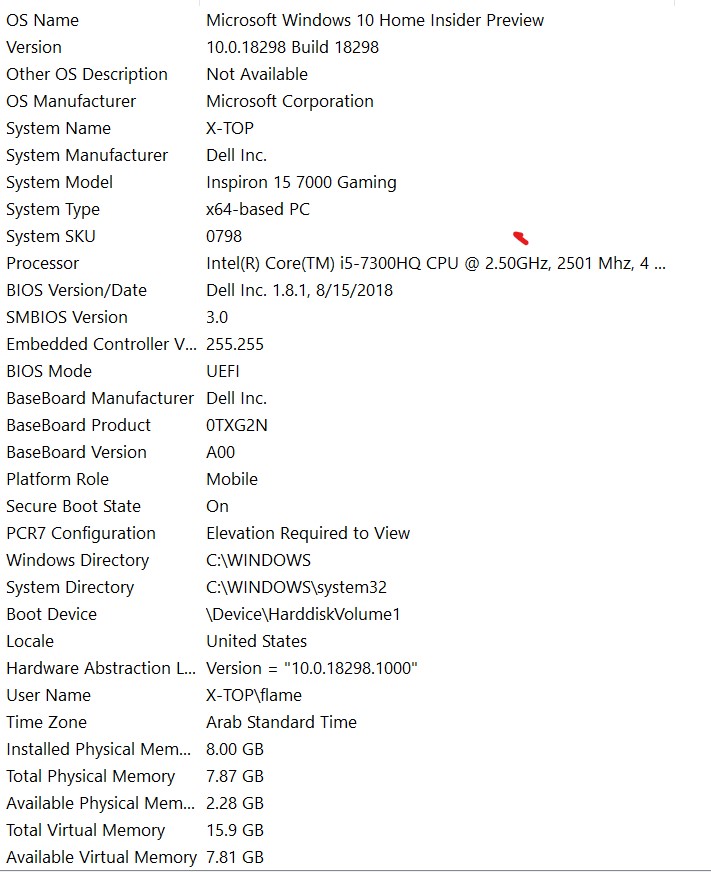Click the '15.9 GB' value

pos(235,830)
